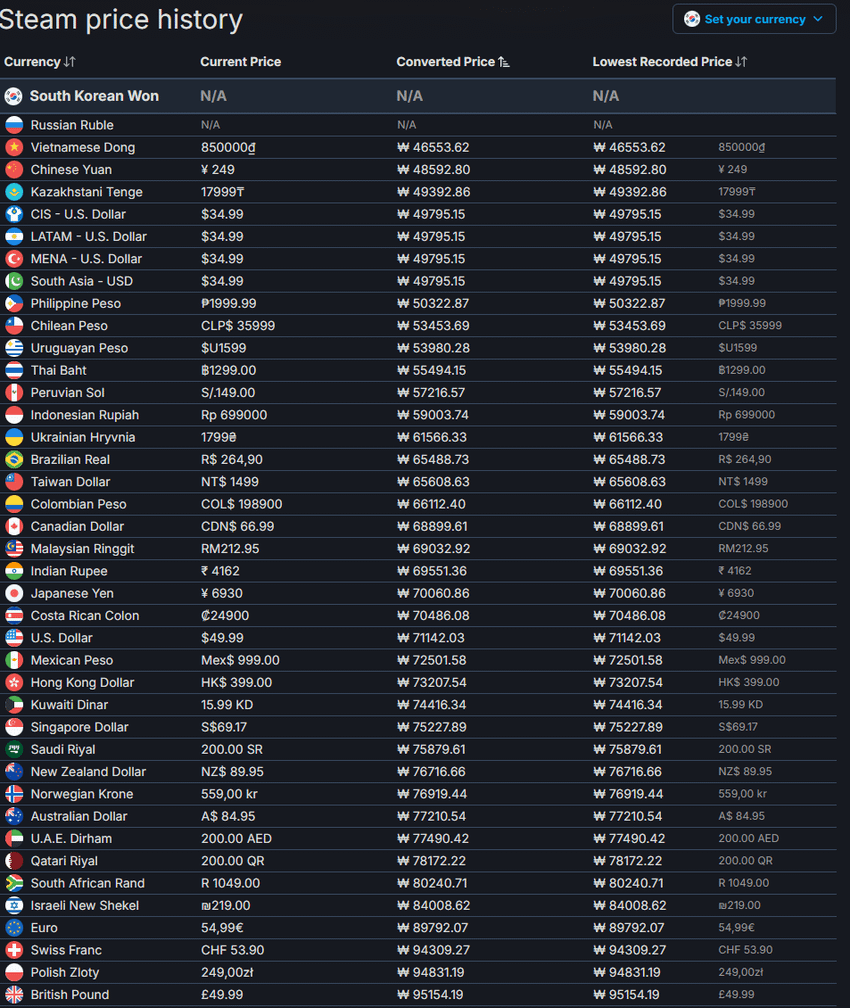Click the Rp 699000 current price
This screenshot has width=850, height=1008.
click(234, 415)
